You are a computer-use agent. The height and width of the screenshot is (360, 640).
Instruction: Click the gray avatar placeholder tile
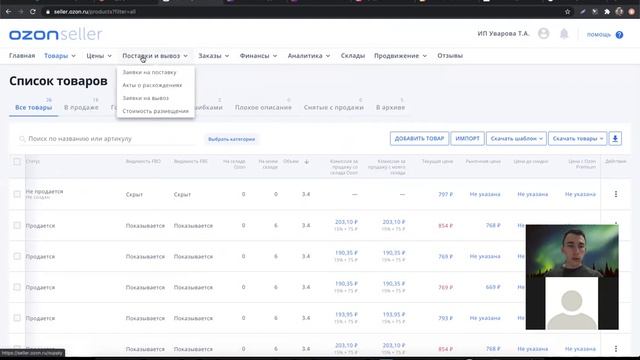pyautogui.click(x=571, y=303)
